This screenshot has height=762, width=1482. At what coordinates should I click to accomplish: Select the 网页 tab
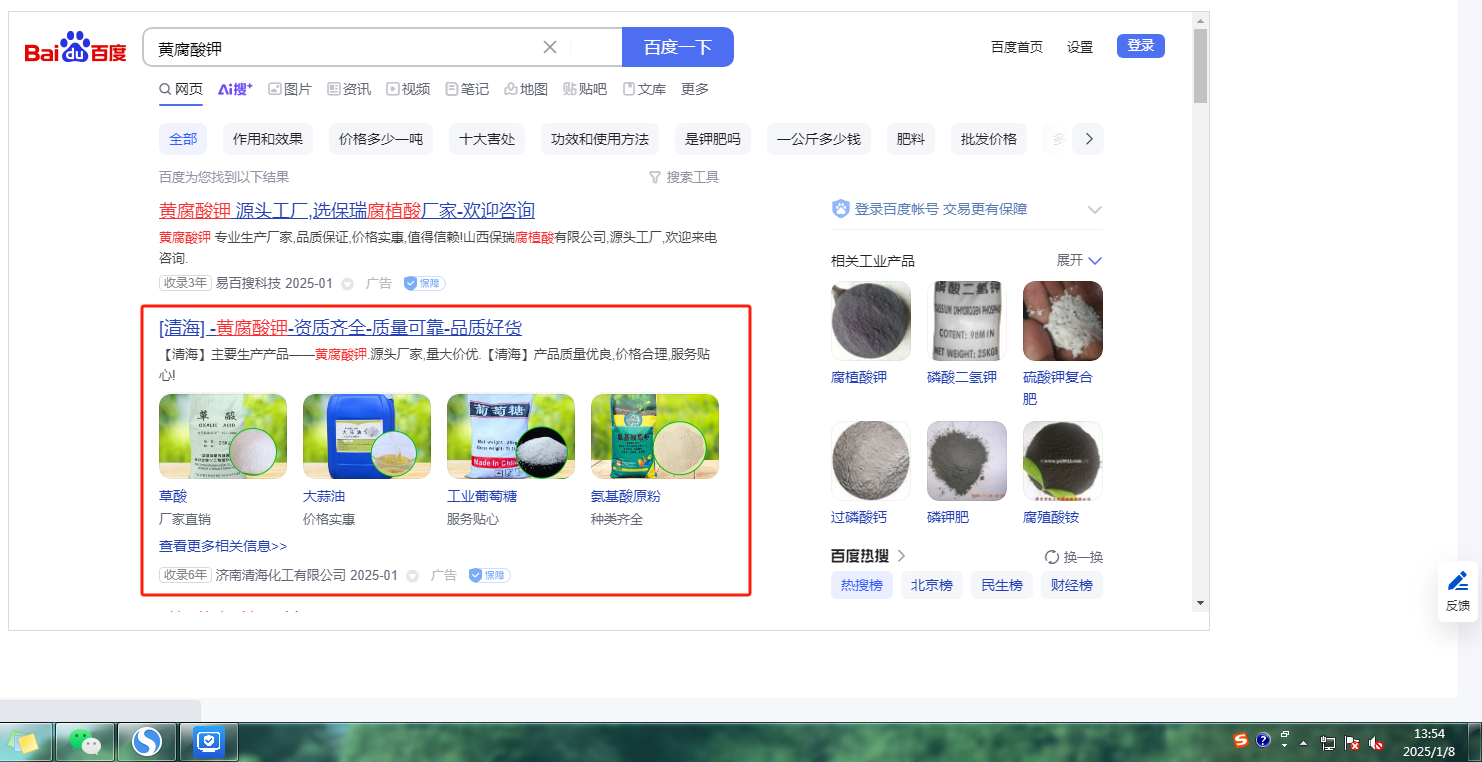coord(181,89)
